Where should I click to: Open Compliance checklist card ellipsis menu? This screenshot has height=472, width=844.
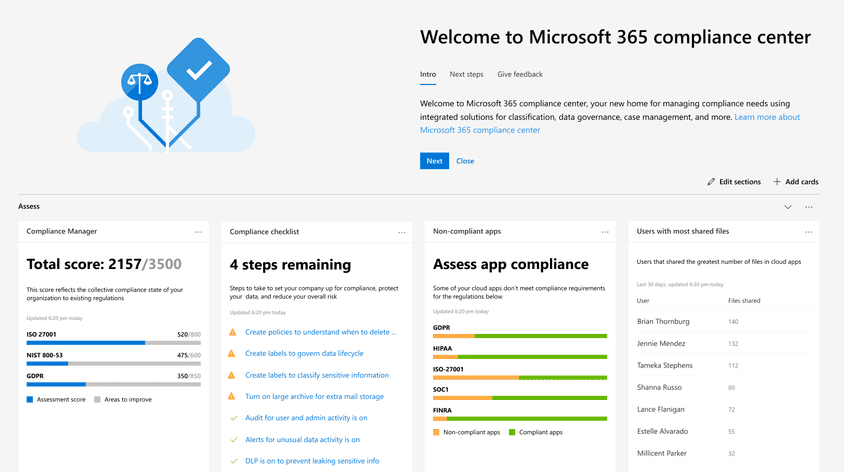coord(401,232)
